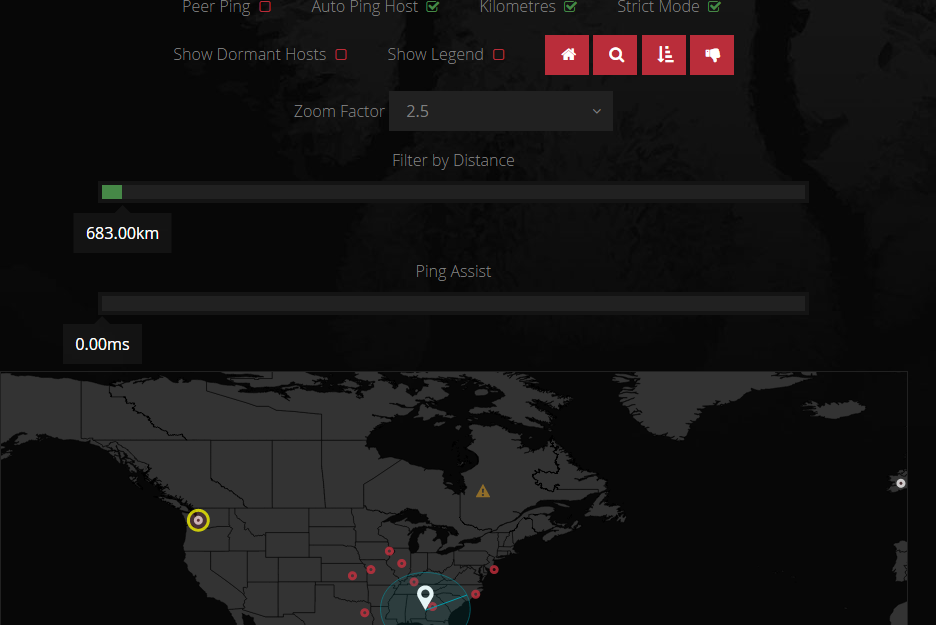
Task: Enable the Peer Ping checkbox
Action: [x=265, y=7]
